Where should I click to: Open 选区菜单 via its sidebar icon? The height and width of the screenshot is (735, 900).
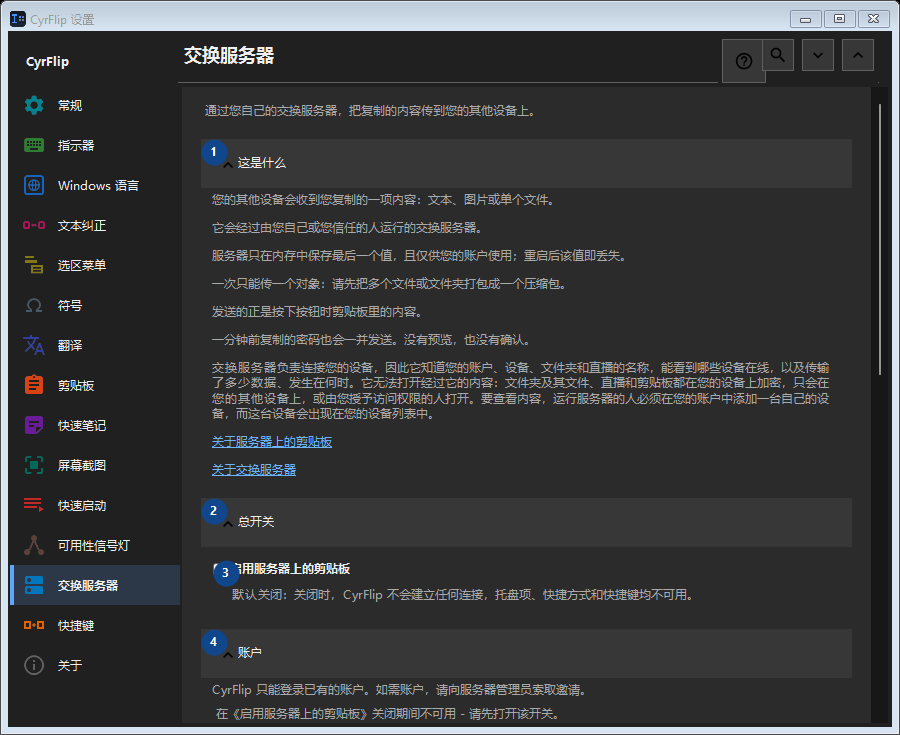click(34, 266)
